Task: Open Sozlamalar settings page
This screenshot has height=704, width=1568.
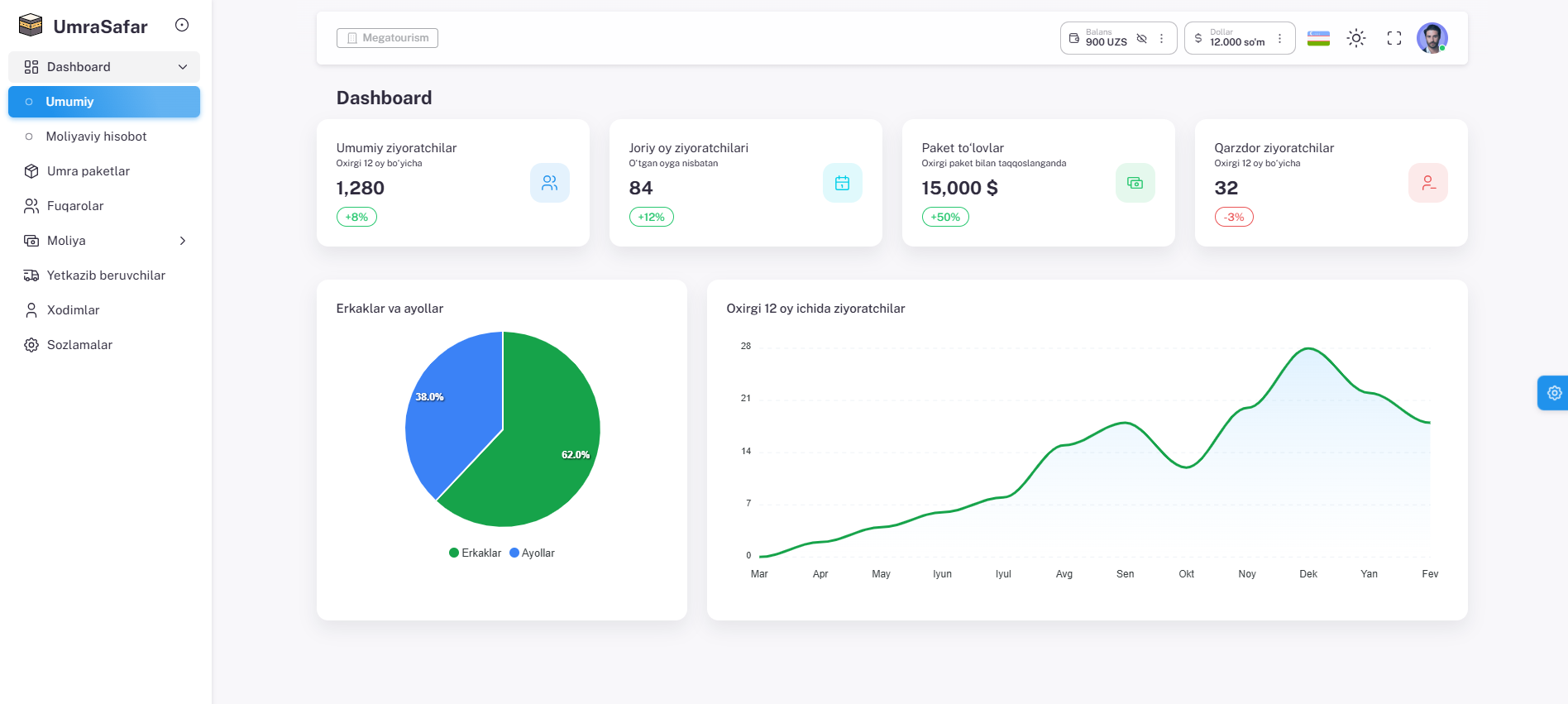Action: point(104,345)
